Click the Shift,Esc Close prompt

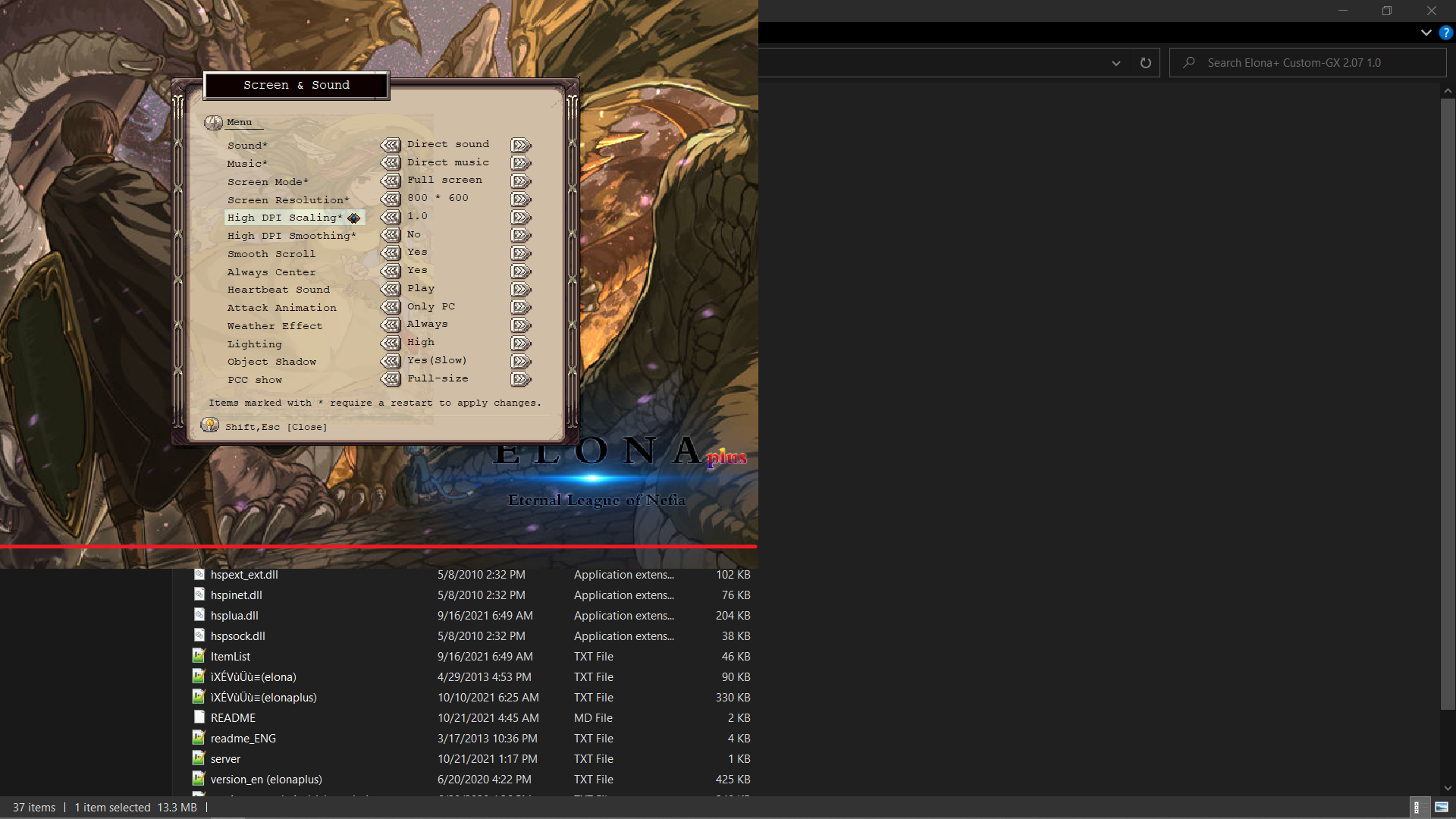(275, 426)
